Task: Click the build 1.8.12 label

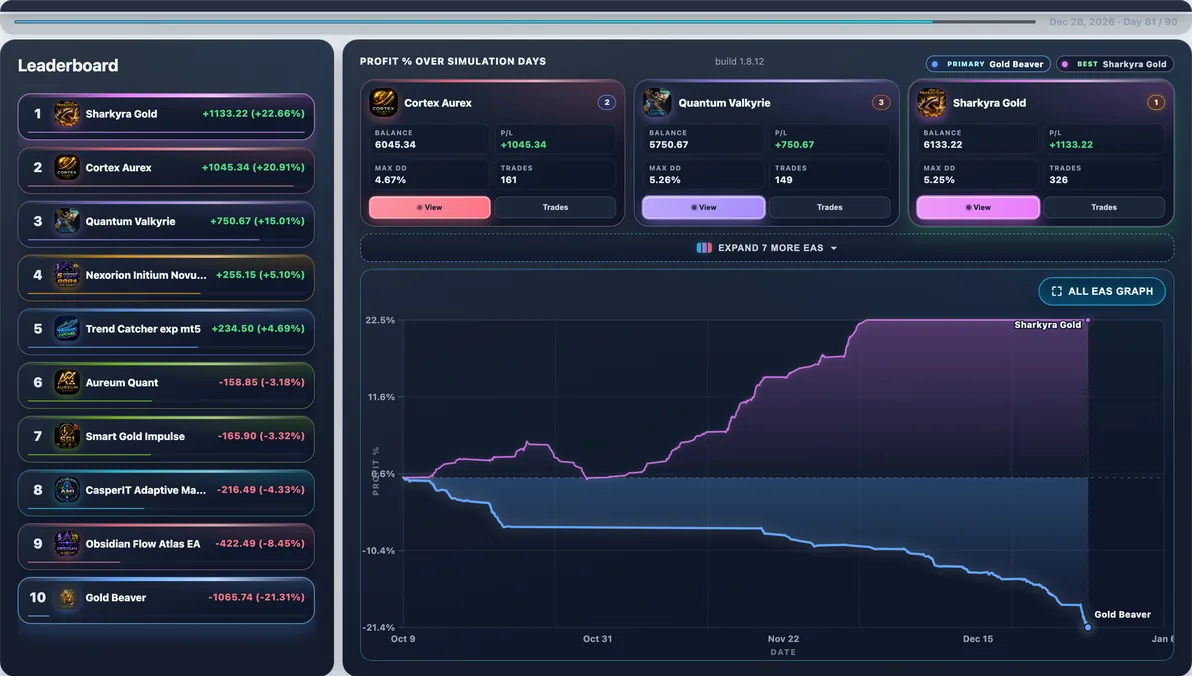Action: point(740,62)
